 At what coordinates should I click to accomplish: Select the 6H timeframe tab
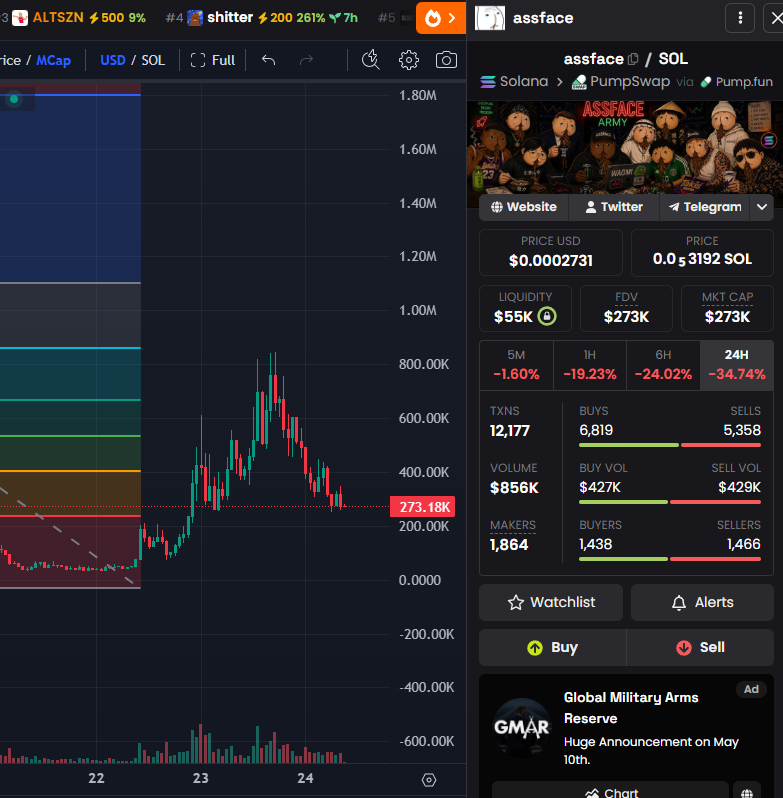tap(663, 365)
